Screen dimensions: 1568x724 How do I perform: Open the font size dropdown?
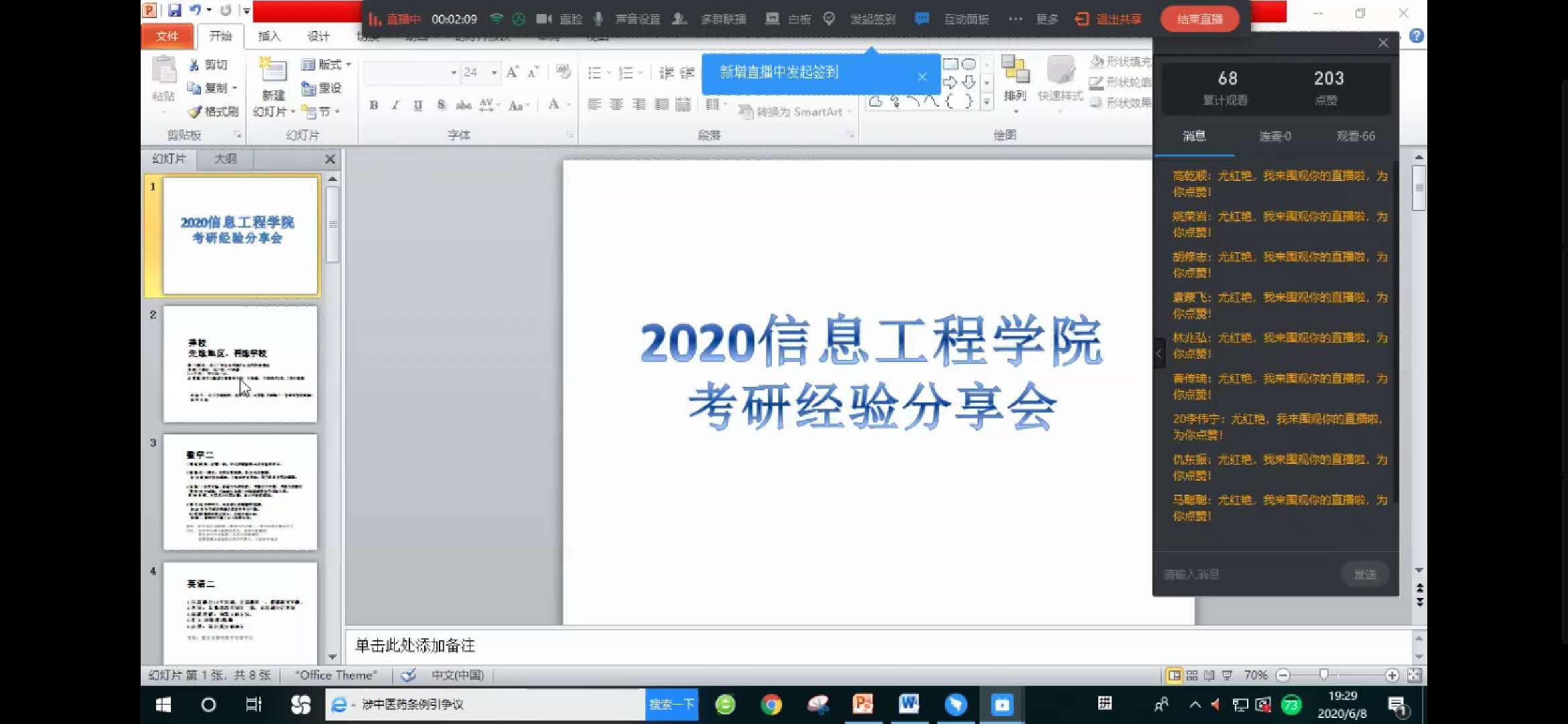coord(494,72)
